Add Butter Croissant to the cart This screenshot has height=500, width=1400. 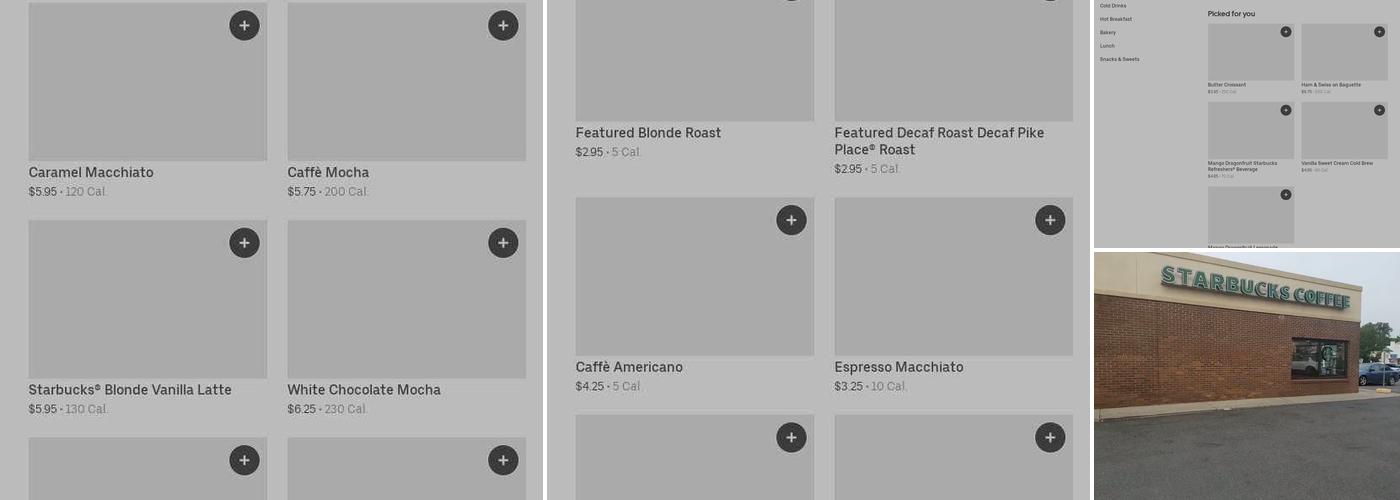click(x=1286, y=32)
